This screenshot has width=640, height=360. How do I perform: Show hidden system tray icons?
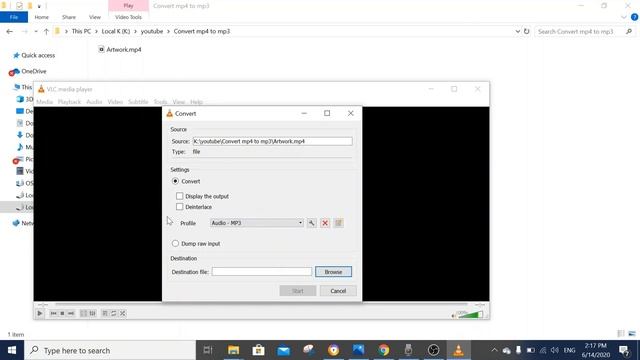click(x=494, y=350)
